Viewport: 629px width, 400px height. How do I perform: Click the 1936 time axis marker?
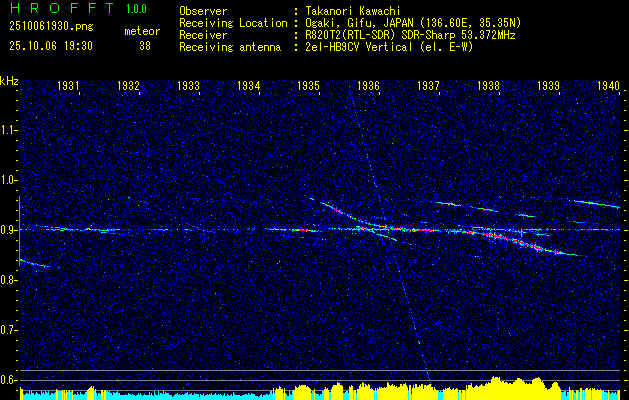click(368, 85)
